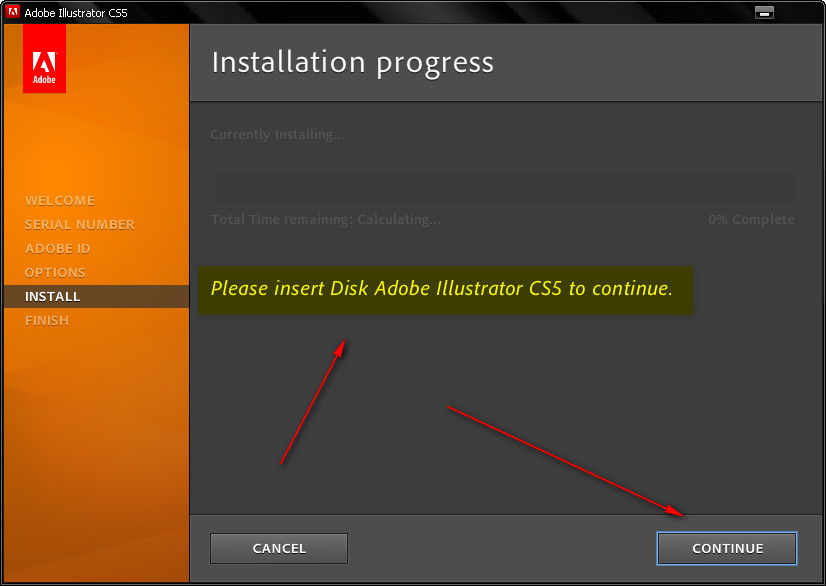Go to the SERIAL NUMBER step

80,224
